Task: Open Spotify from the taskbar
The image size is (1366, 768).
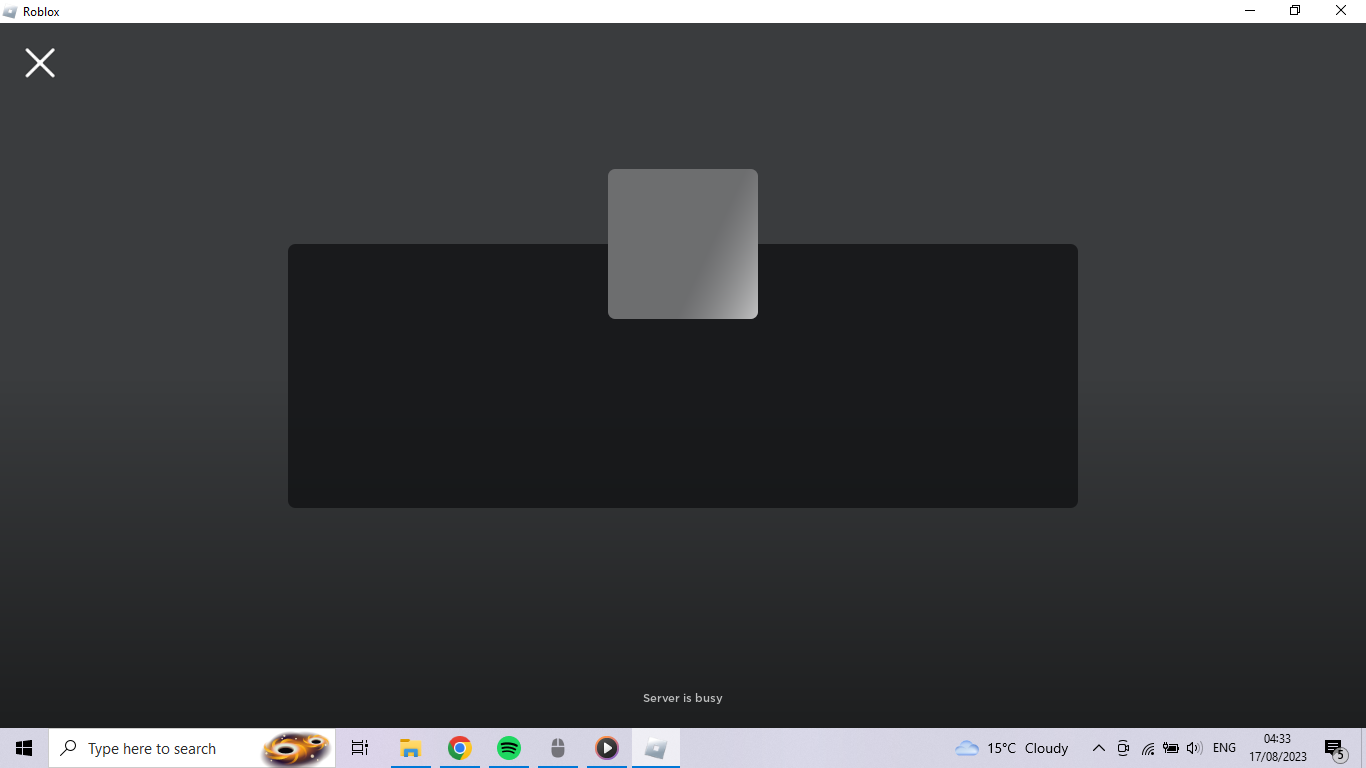Action: coord(509,748)
